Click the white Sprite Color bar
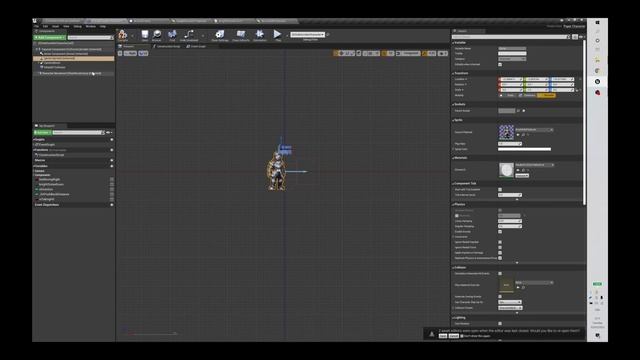Screen dimensions: 640x360 [524, 149]
